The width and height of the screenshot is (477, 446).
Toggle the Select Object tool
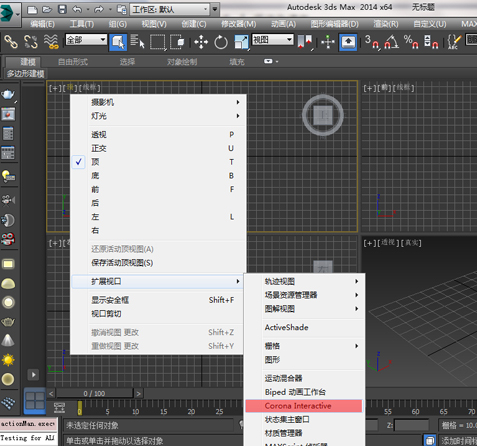118,42
